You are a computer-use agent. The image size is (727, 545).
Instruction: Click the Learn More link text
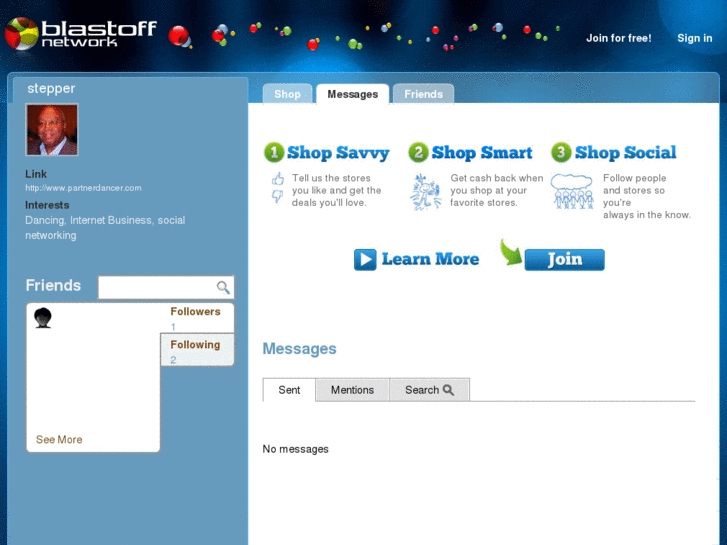430,259
